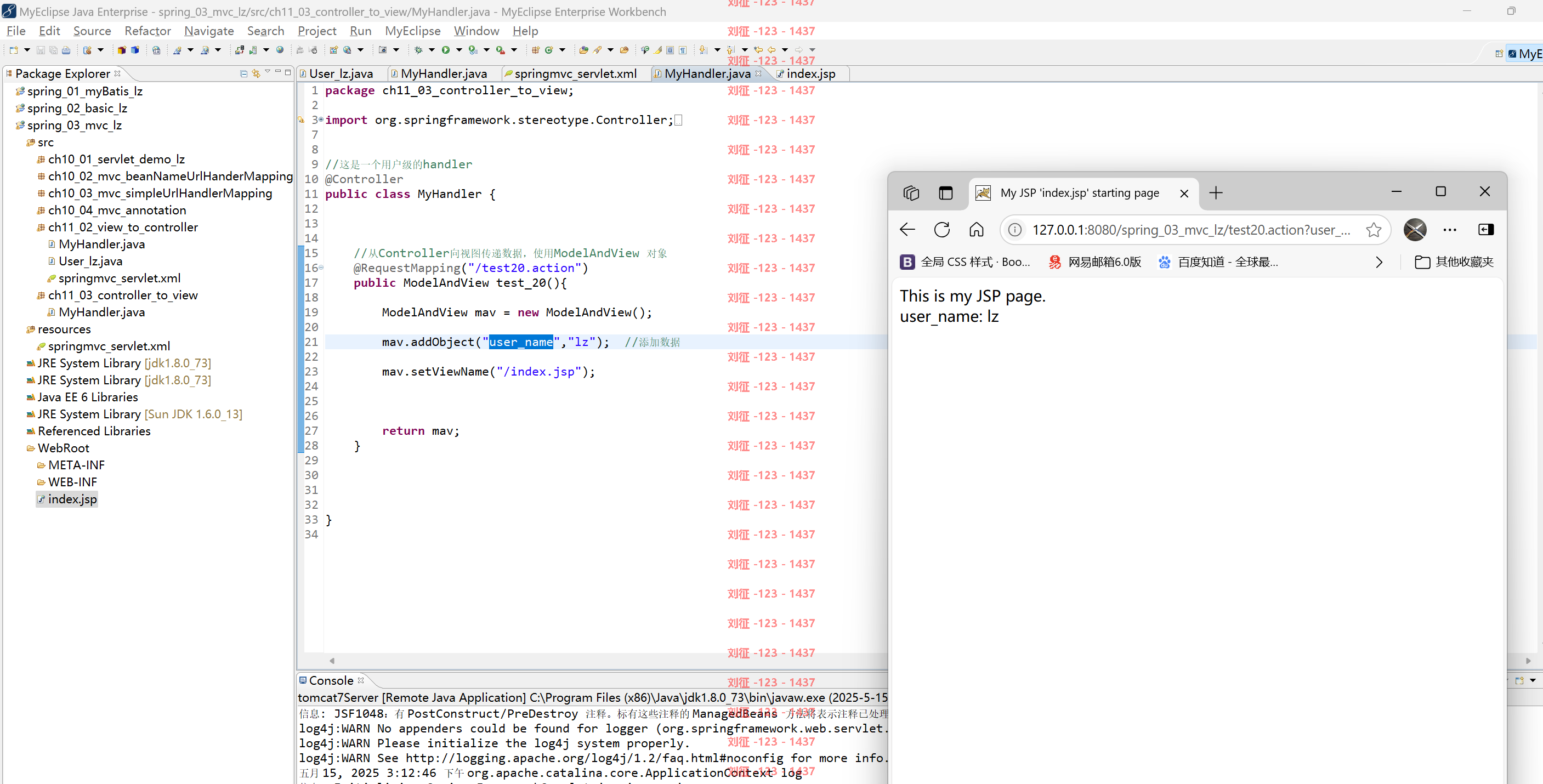The width and height of the screenshot is (1543, 784).
Task: Open the Source menu
Action: click(x=92, y=31)
